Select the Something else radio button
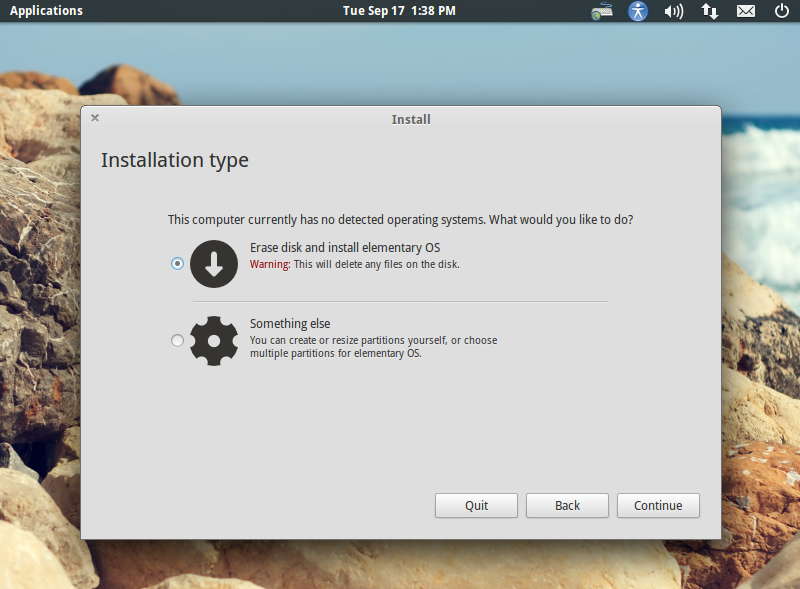Viewport: 800px width, 589px height. pos(177,340)
